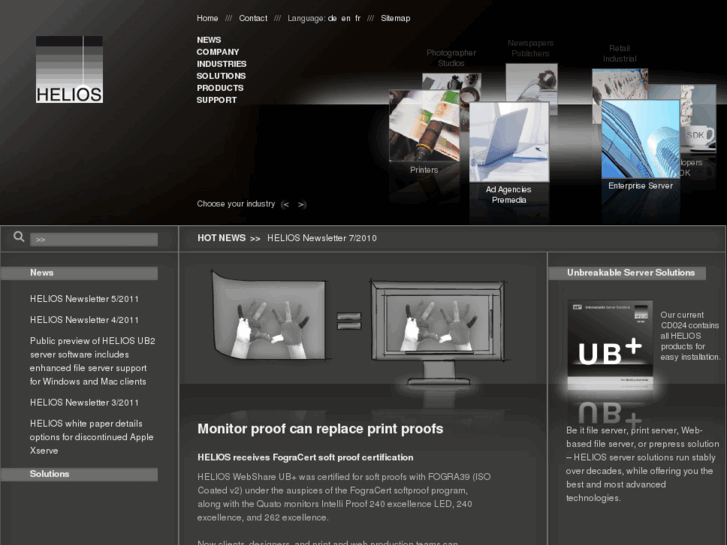Switch language to de

coord(332,18)
